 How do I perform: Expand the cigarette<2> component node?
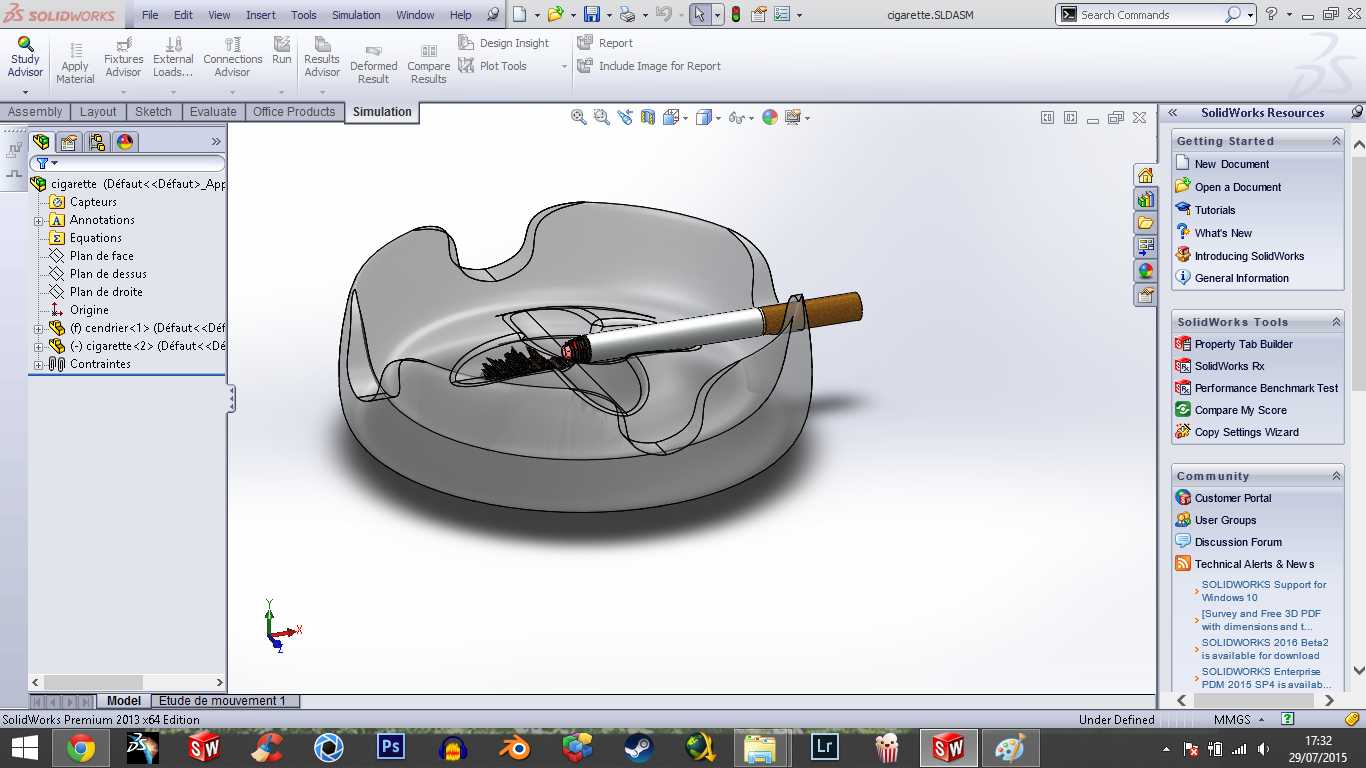39,346
